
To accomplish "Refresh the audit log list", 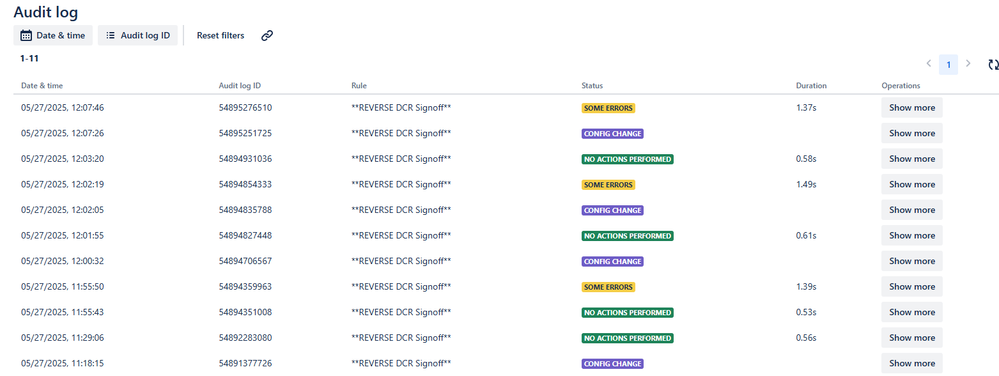I will 993,64.
